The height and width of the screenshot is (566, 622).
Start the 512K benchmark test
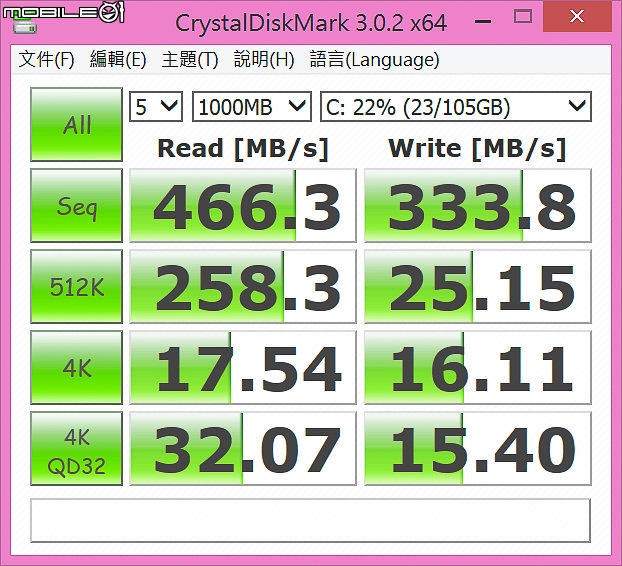click(x=77, y=286)
